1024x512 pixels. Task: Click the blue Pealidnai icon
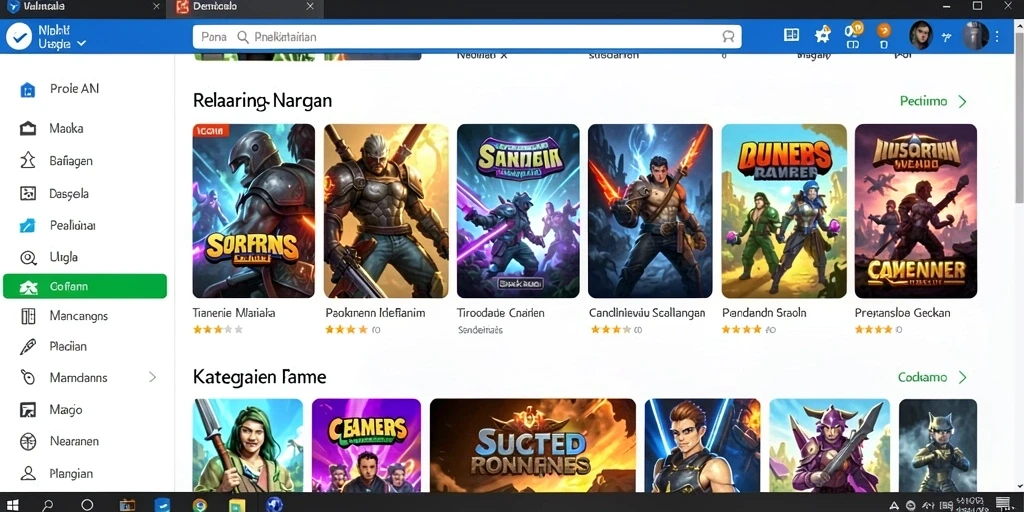coord(27,226)
